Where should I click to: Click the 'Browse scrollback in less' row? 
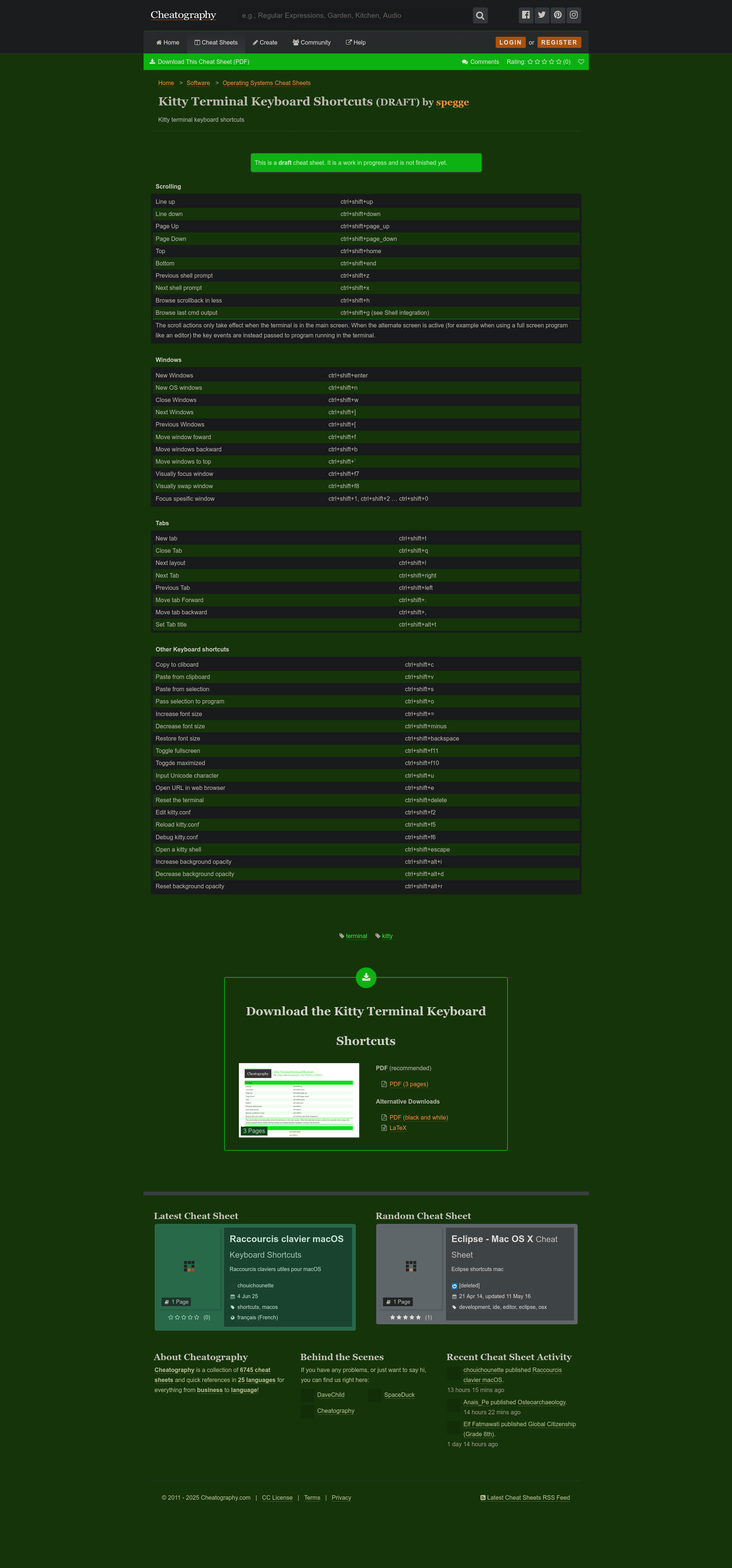coord(366,300)
